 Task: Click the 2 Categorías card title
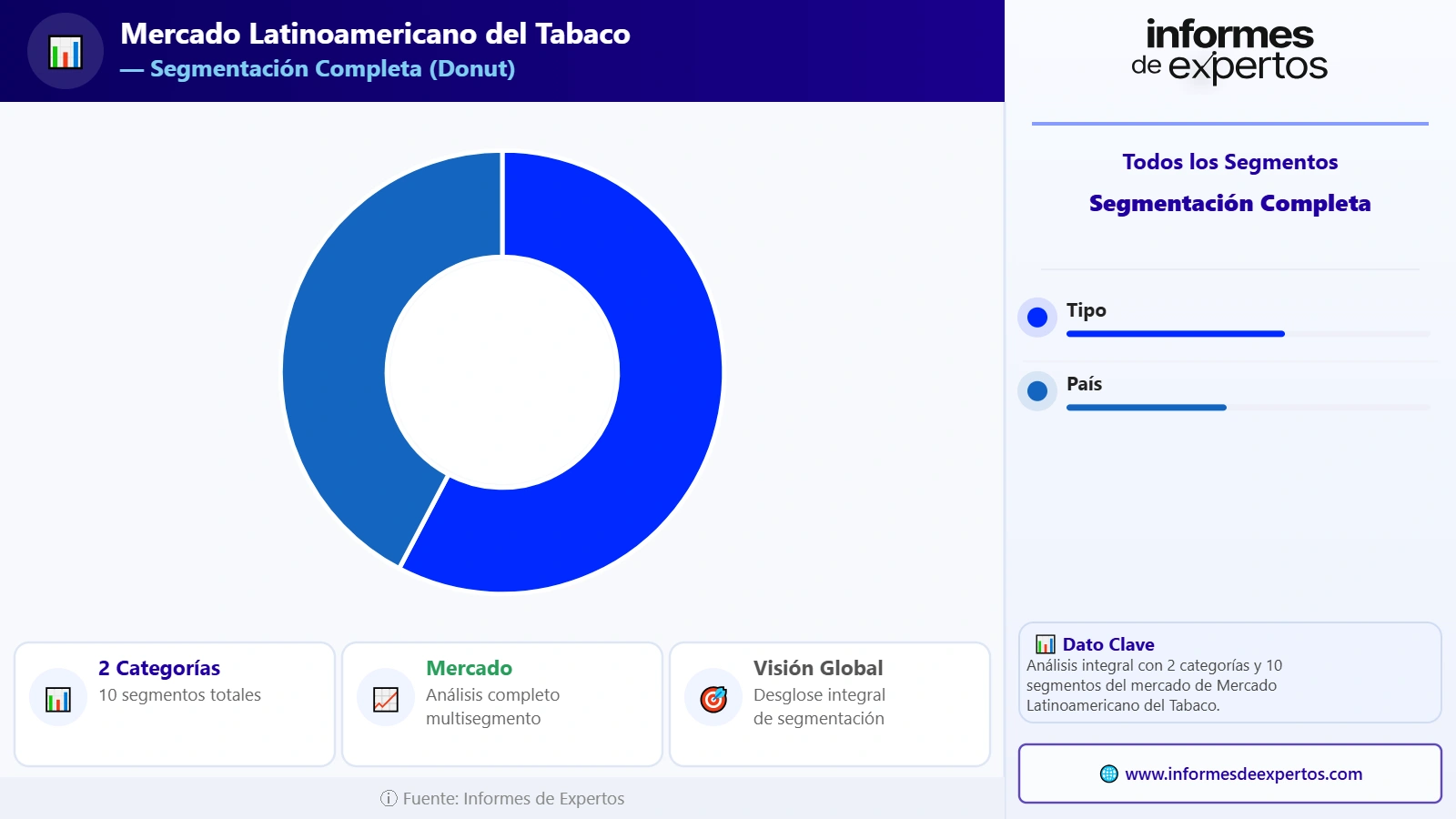pos(159,668)
